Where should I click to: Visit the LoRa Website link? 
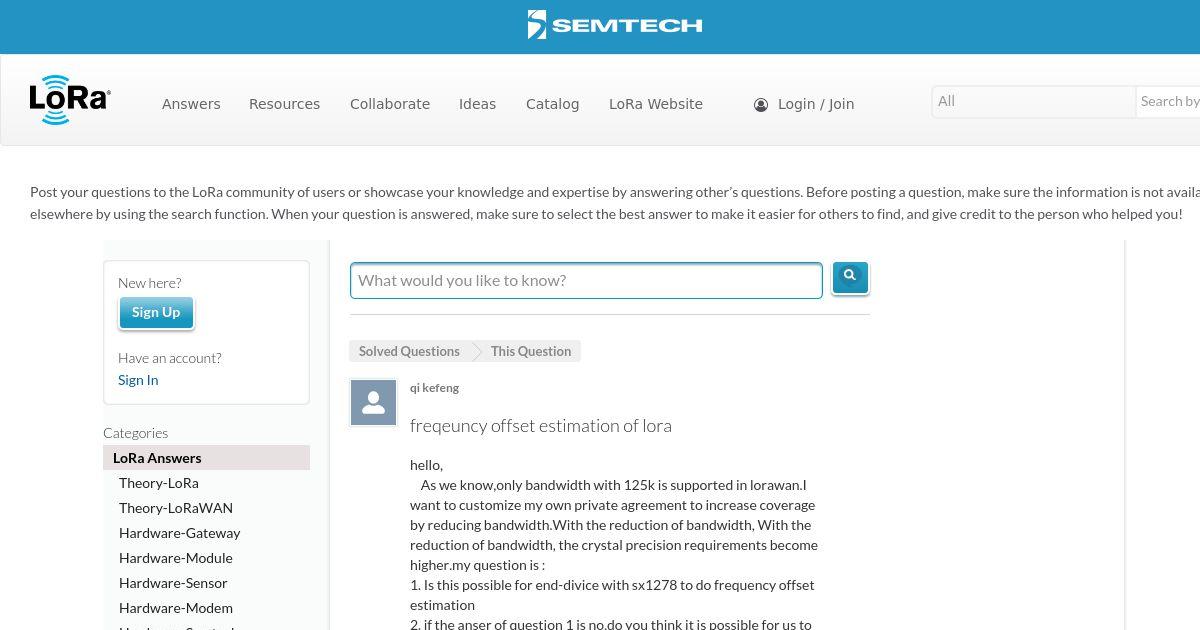(x=656, y=104)
